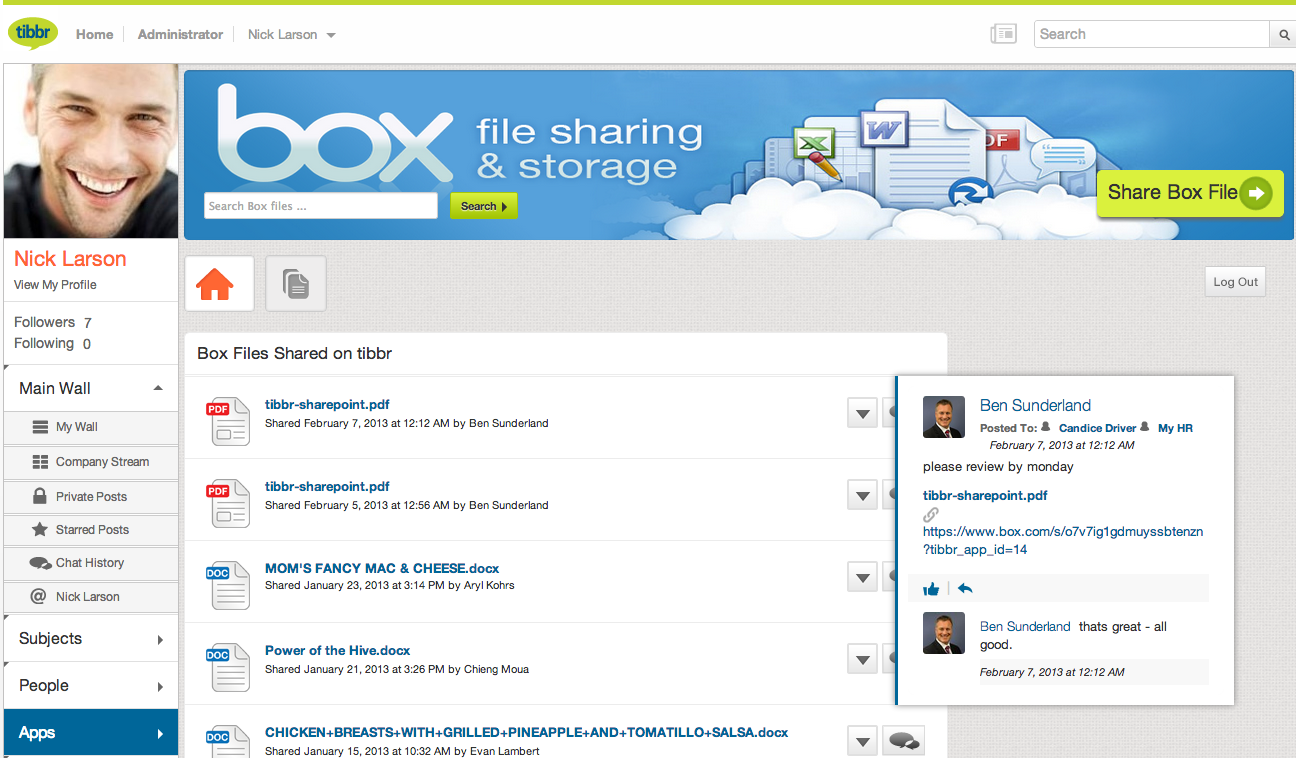Image resolution: width=1296 pixels, height=758 pixels.
Task: Click Private Posts lock icon
Action: click(x=40, y=496)
